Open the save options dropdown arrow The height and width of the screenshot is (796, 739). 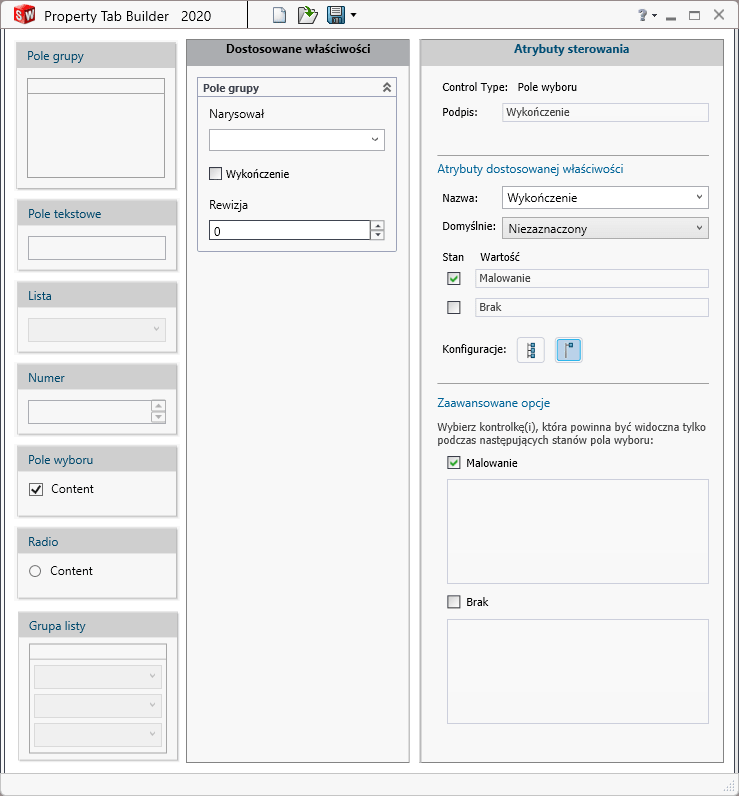(353, 15)
